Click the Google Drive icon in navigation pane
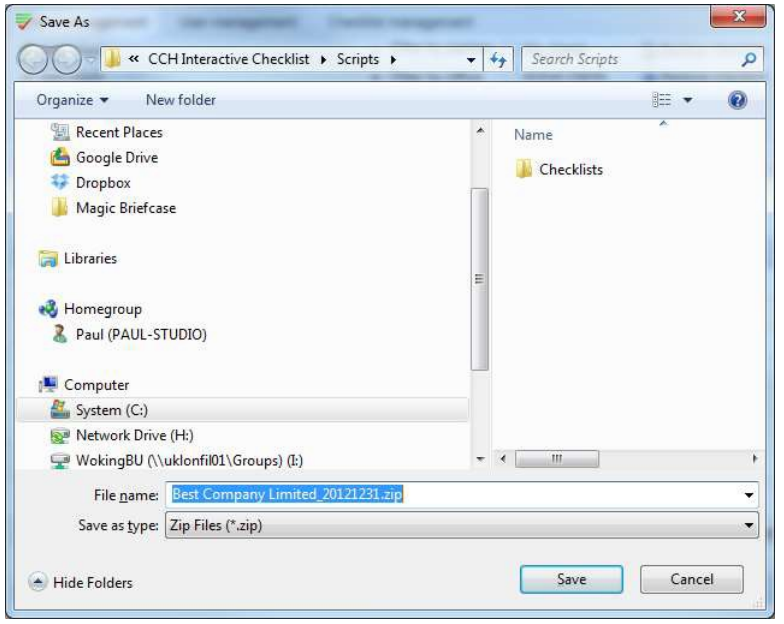784x624 pixels. (60, 158)
